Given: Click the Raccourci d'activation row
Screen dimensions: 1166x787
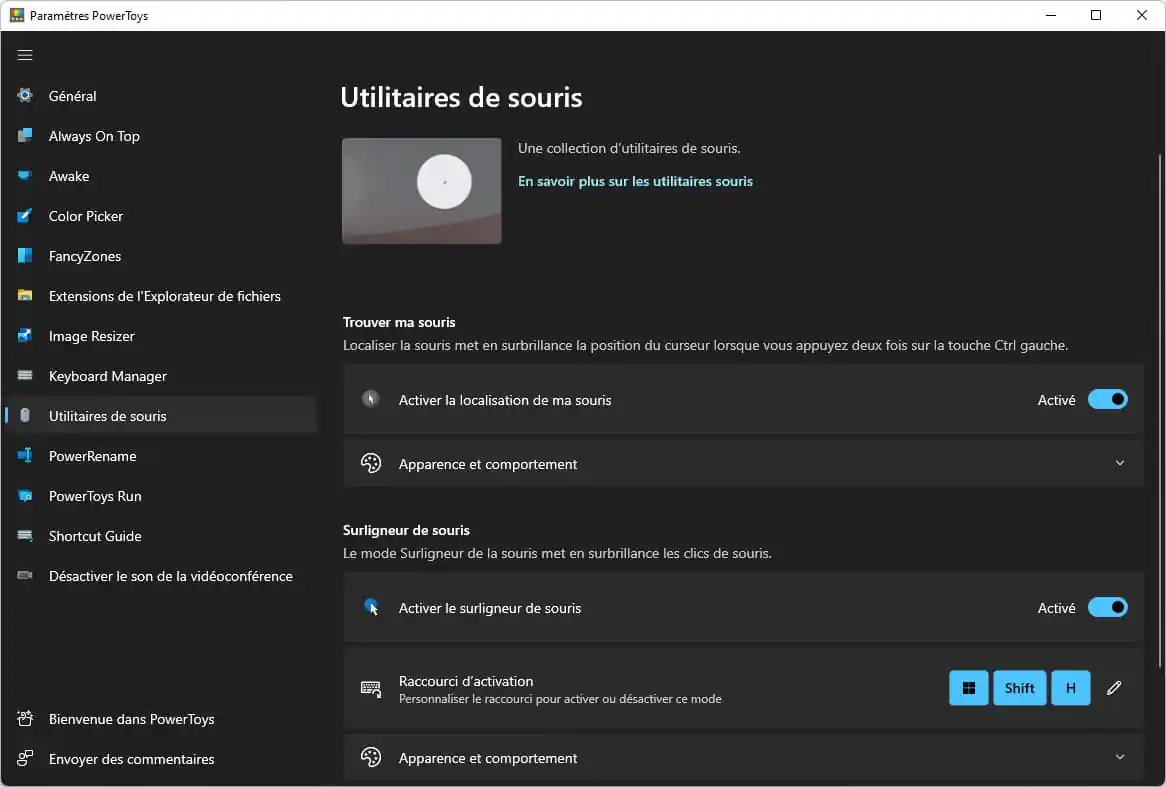Looking at the screenshot, I should coord(743,689).
